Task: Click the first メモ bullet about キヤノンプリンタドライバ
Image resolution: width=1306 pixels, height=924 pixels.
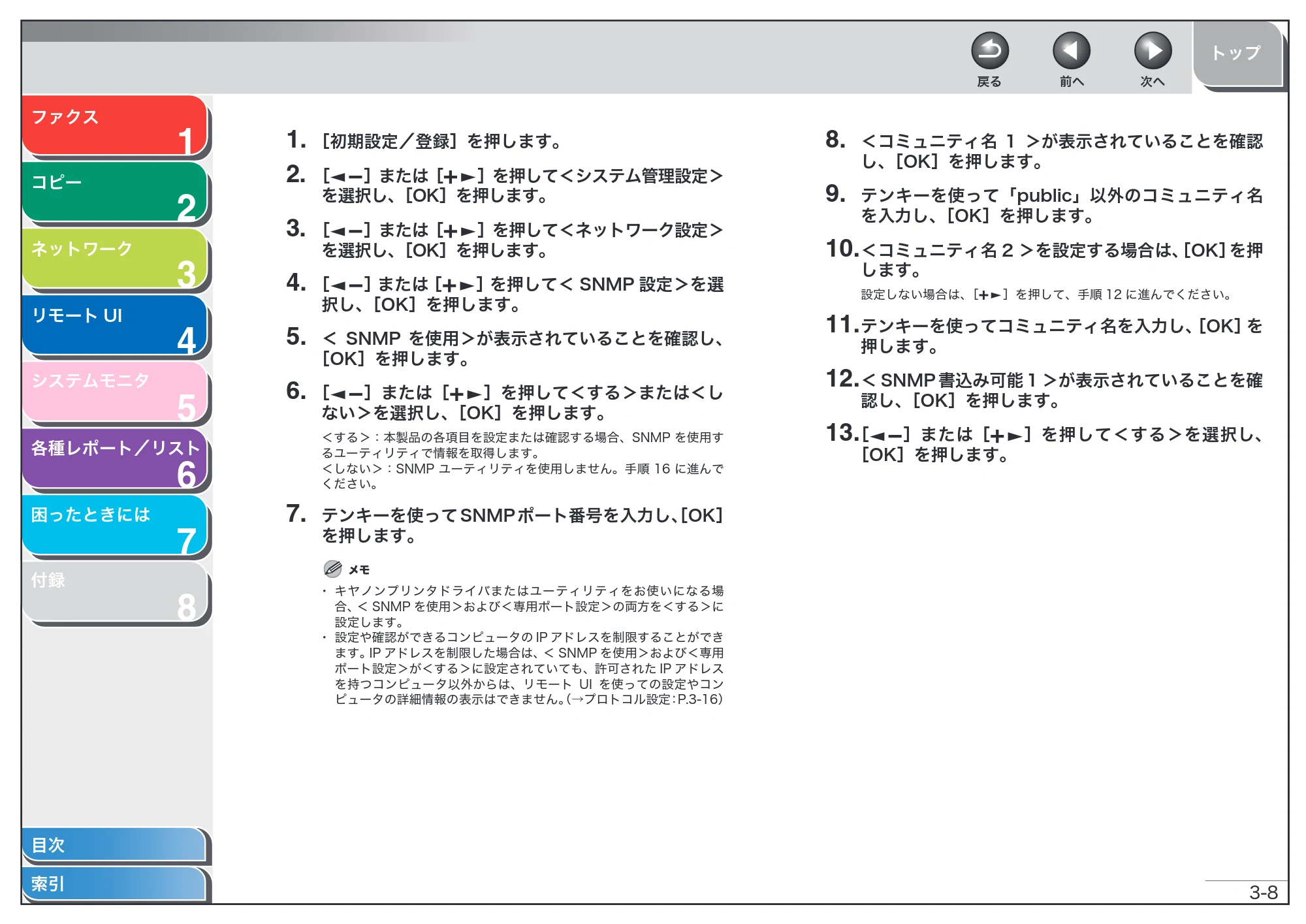Action: (529, 606)
